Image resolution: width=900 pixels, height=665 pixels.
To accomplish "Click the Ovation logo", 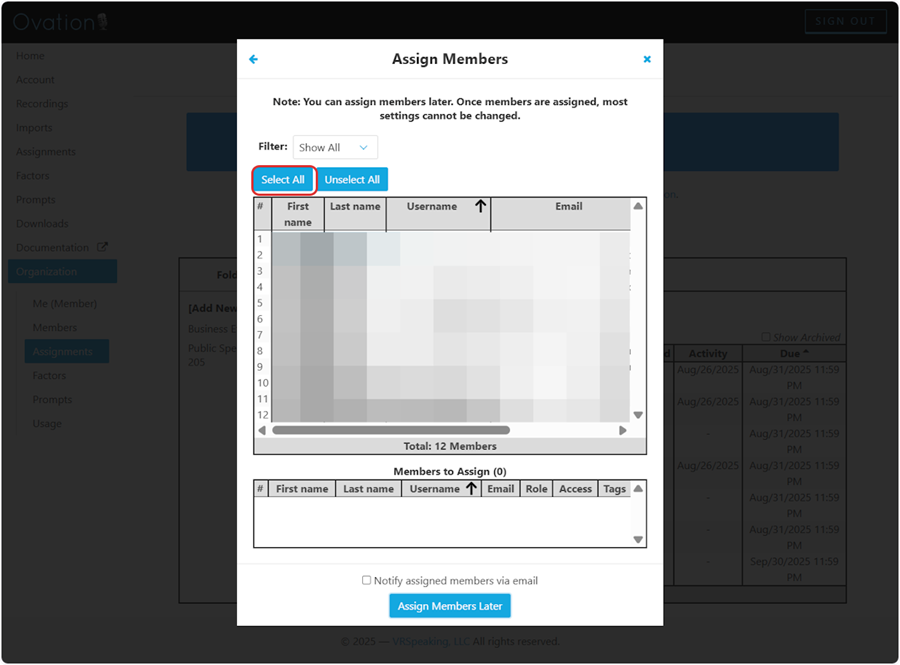I will [60, 22].
